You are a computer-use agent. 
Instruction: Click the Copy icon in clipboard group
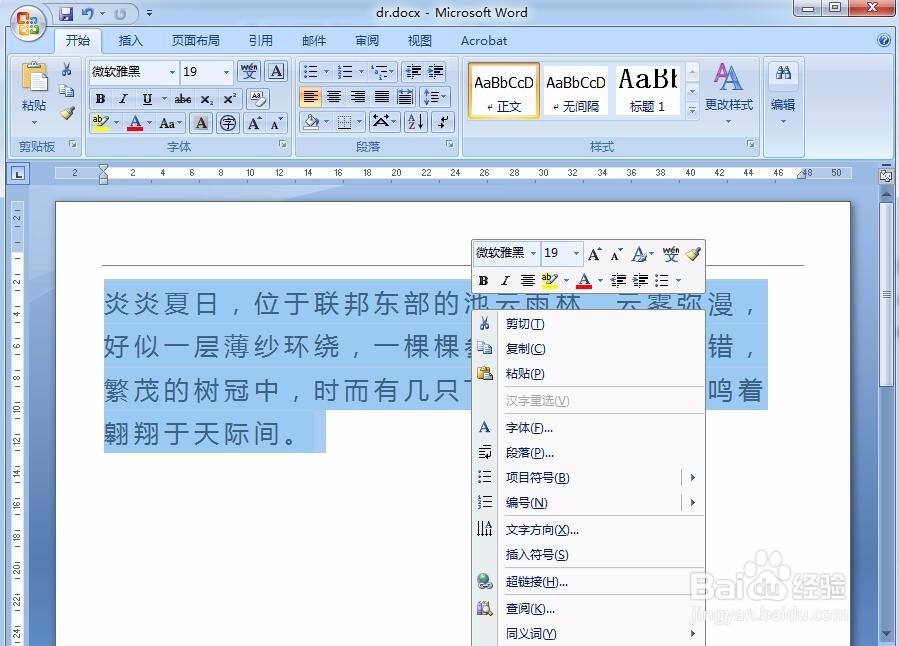(67, 91)
